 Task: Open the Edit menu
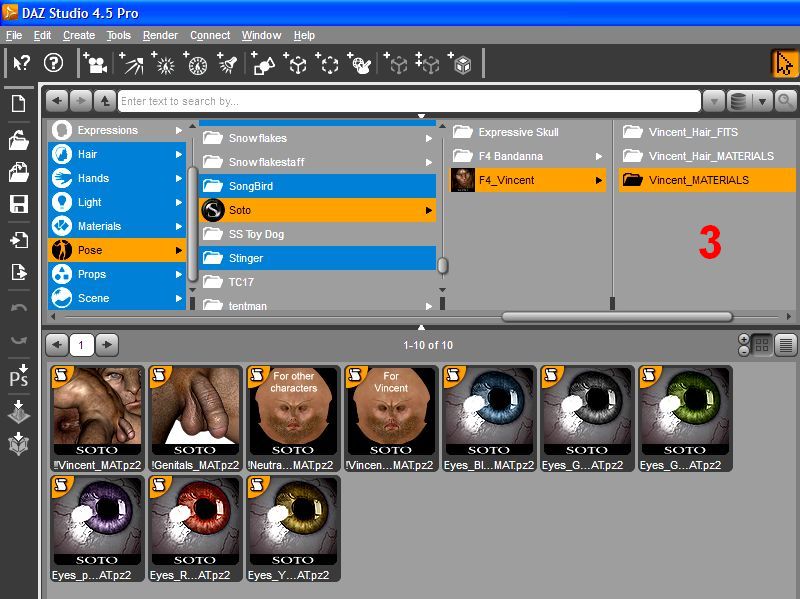point(42,35)
